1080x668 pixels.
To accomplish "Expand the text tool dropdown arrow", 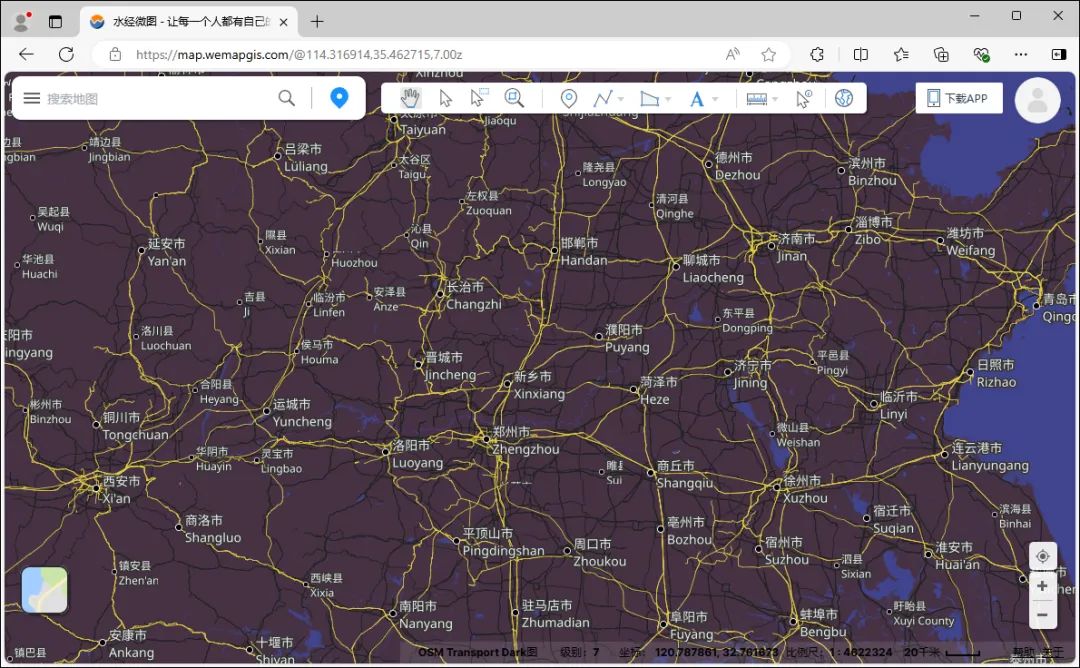I will 715,99.
